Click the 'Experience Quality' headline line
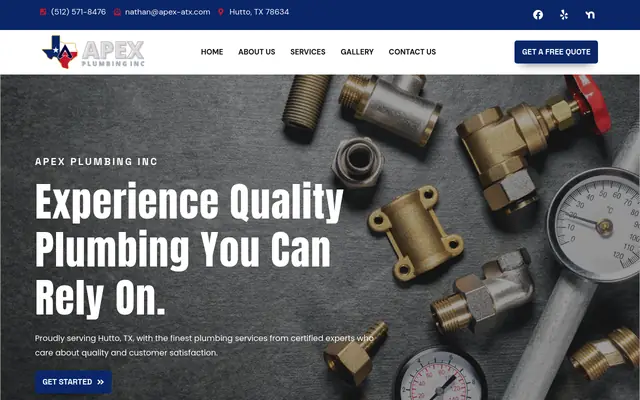This screenshot has height=400, width=640. pyautogui.click(x=189, y=202)
